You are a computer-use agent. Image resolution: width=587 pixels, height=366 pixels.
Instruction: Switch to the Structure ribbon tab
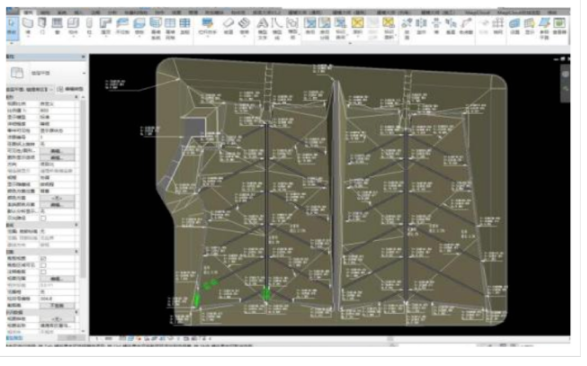45,12
